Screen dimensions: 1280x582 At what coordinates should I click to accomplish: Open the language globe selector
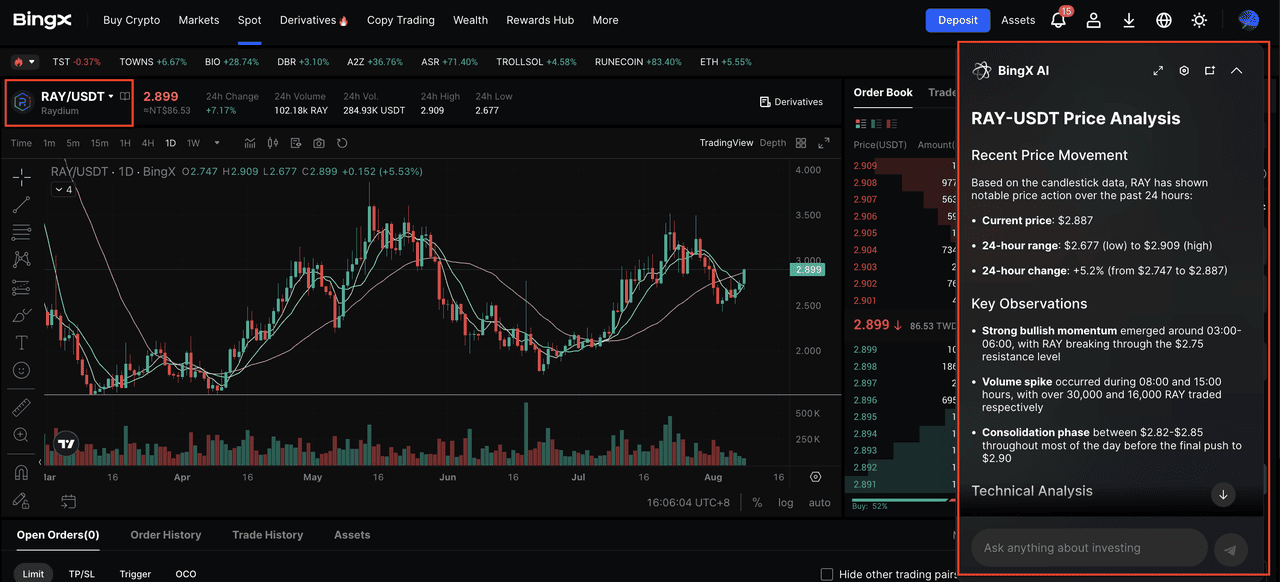(x=1164, y=20)
